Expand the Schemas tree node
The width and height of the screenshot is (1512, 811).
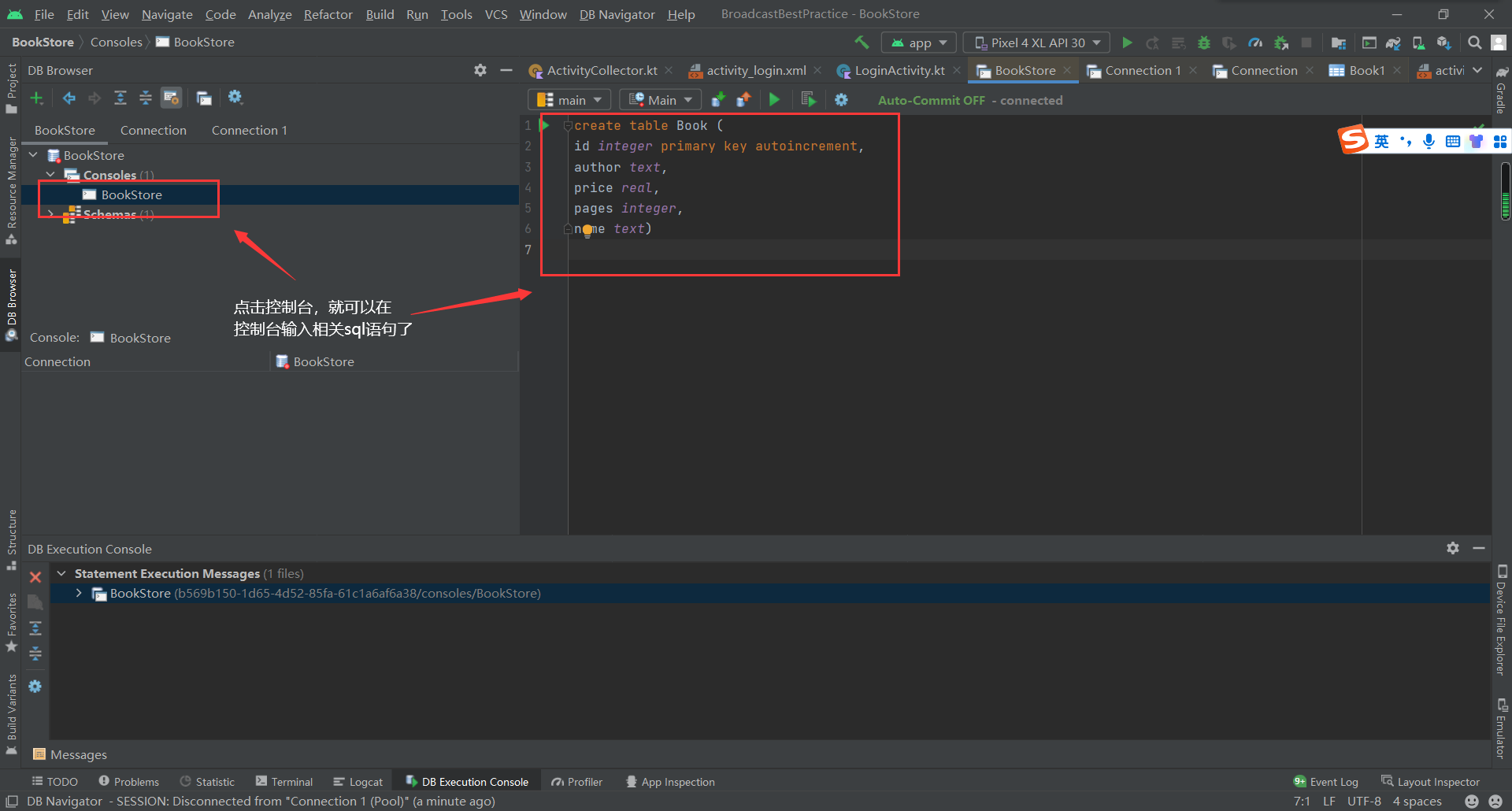coord(51,214)
